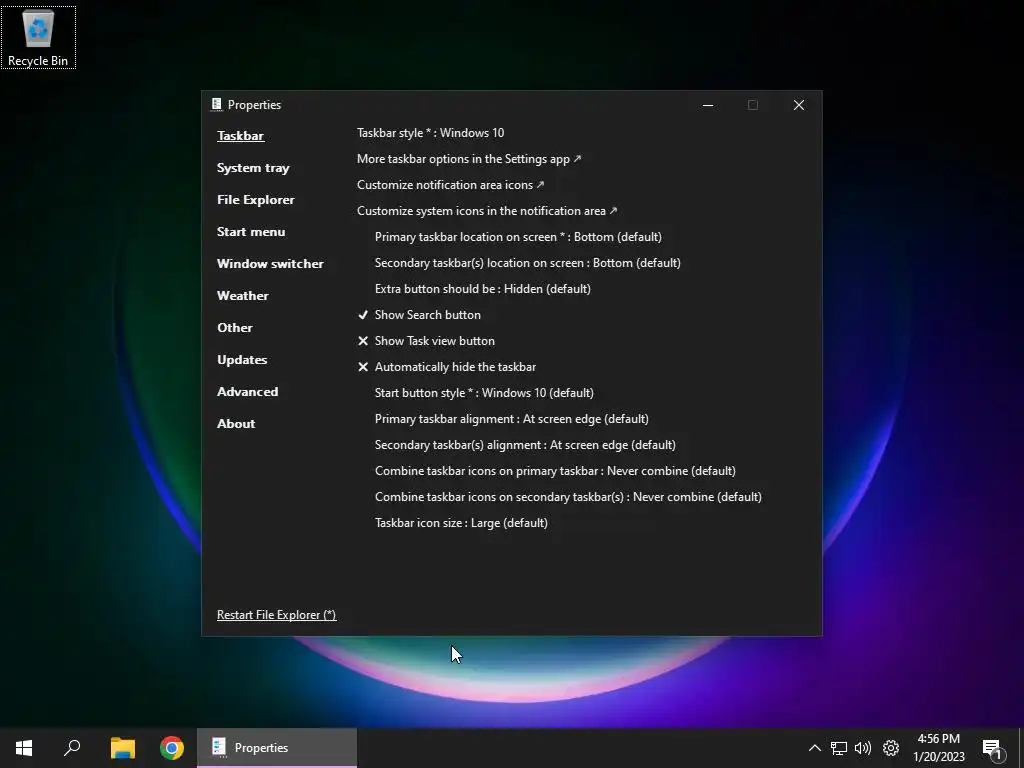The height and width of the screenshot is (768, 1024).
Task: Open Customize notification area icons link
Action: (451, 185)
